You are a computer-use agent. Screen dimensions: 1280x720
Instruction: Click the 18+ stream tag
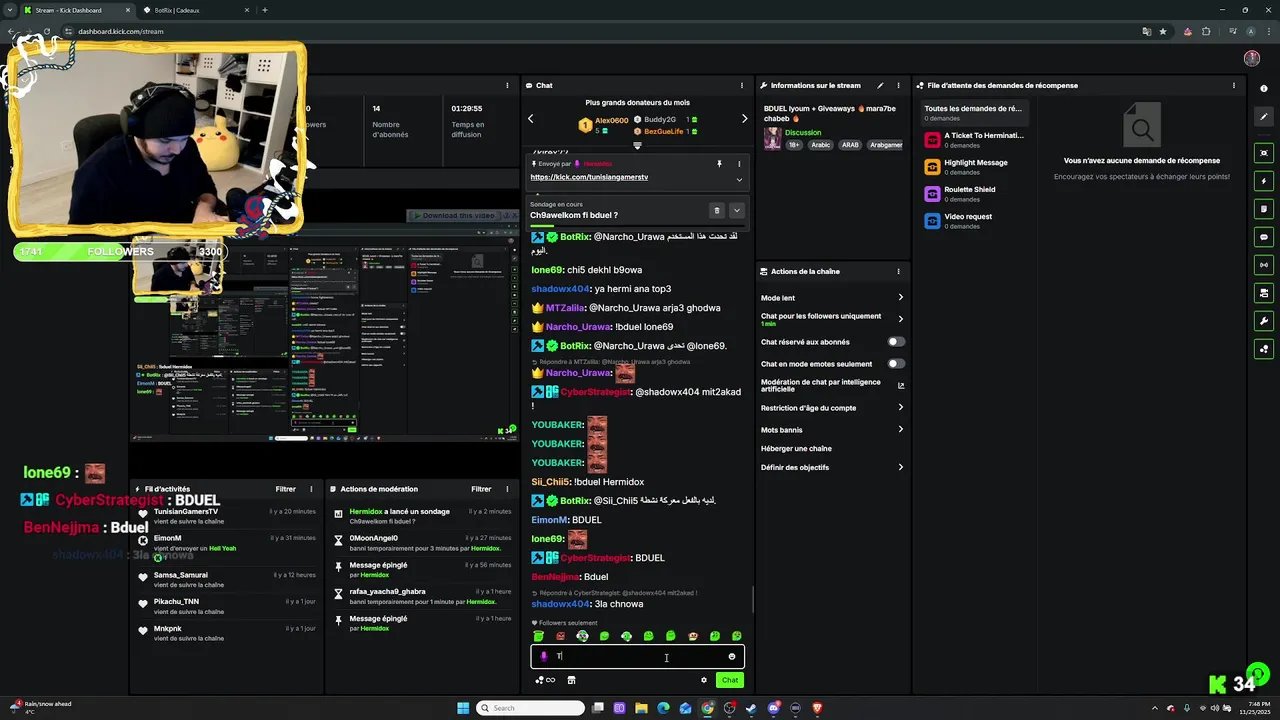pos(794,145)
